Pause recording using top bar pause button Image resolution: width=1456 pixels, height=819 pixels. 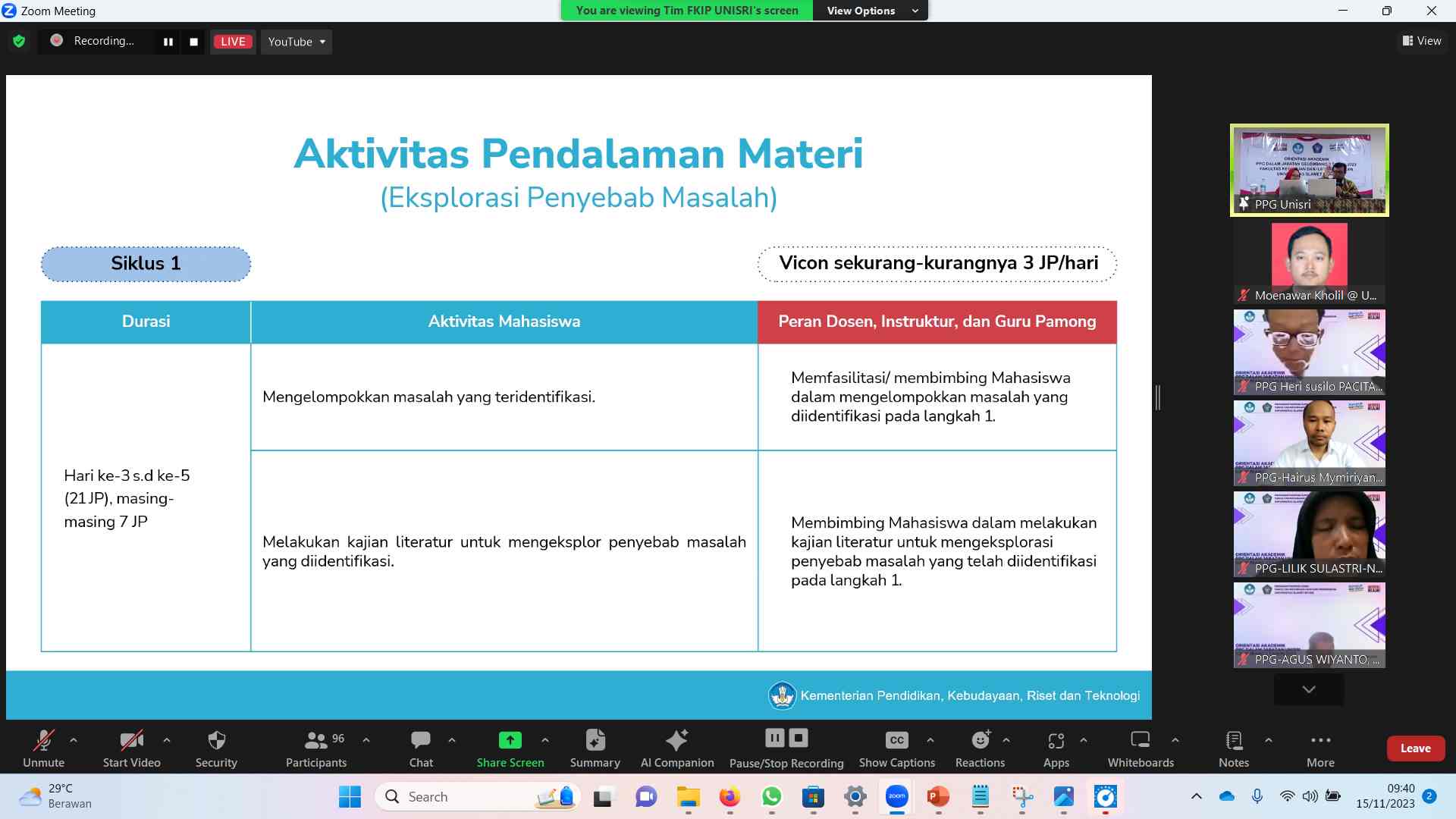pos(168,42)
